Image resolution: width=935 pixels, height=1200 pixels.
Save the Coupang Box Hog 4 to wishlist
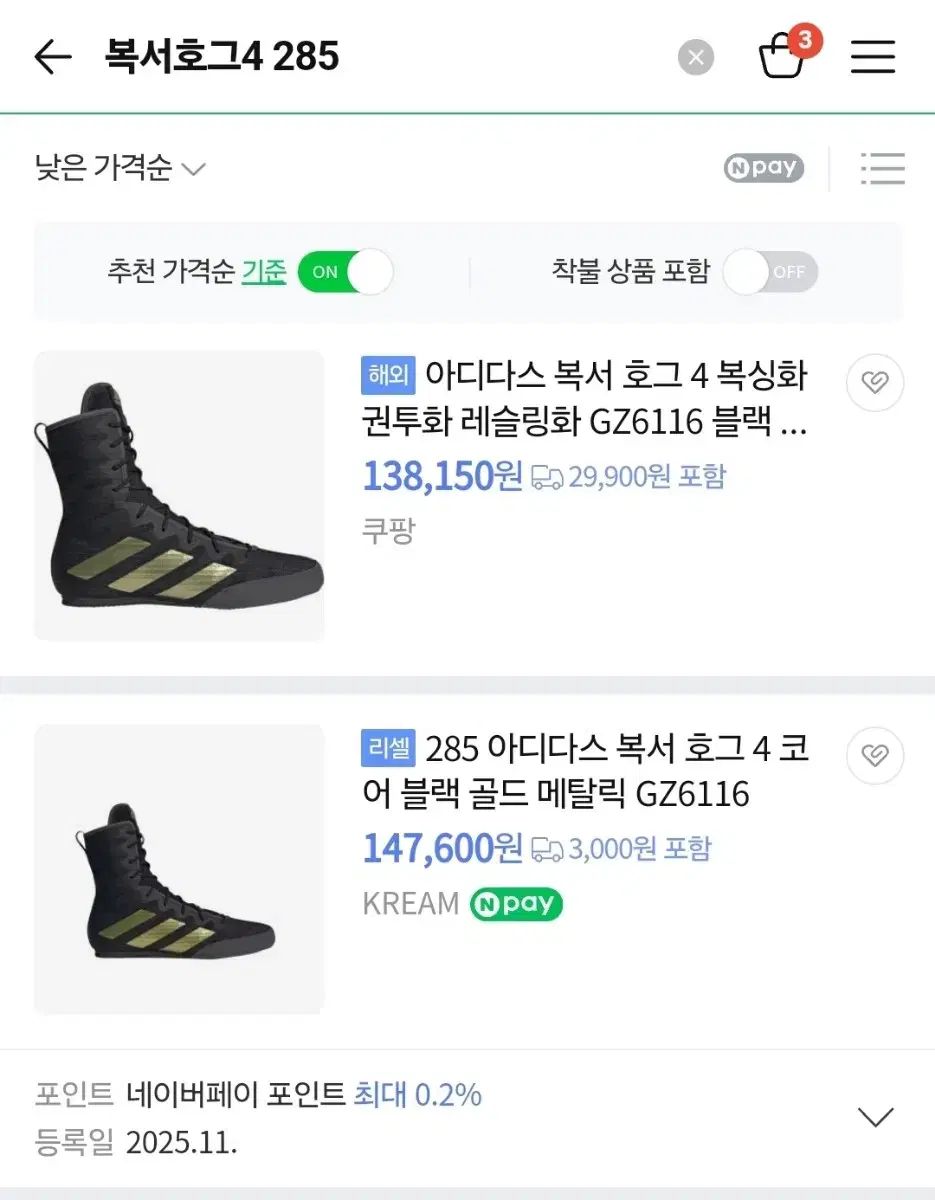874,383
